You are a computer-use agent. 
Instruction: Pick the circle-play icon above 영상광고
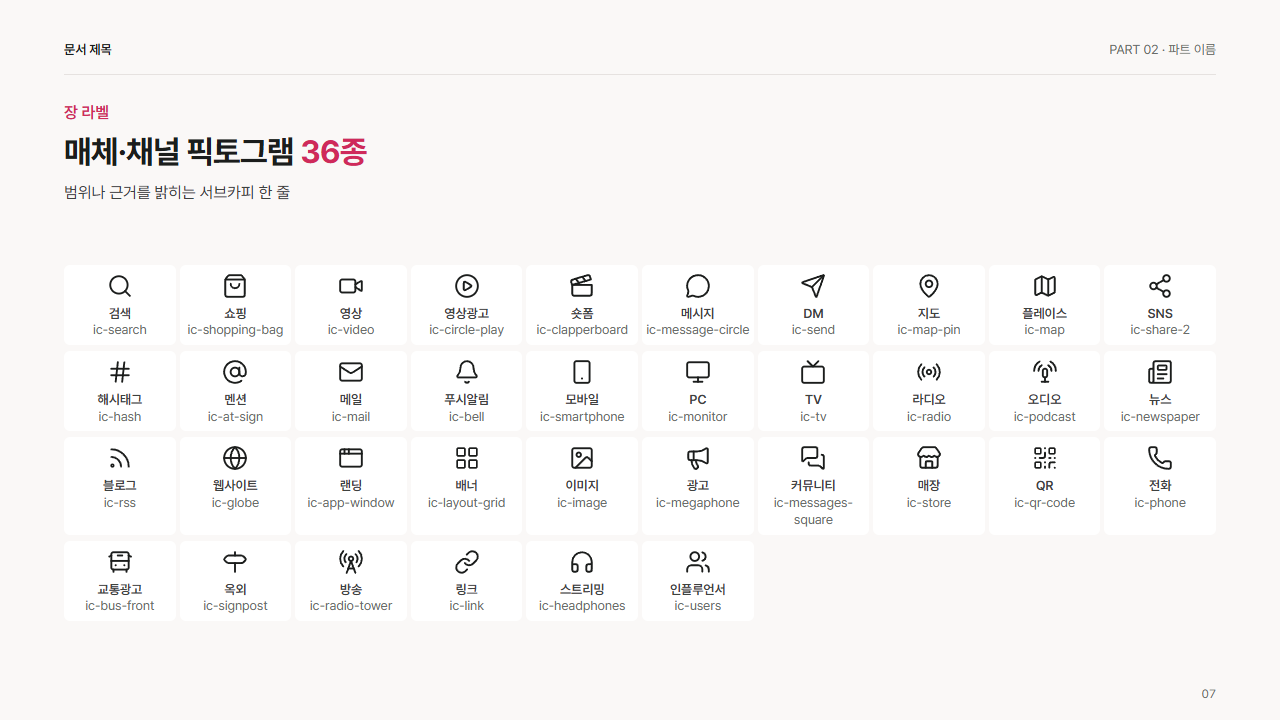coord(467,286)
